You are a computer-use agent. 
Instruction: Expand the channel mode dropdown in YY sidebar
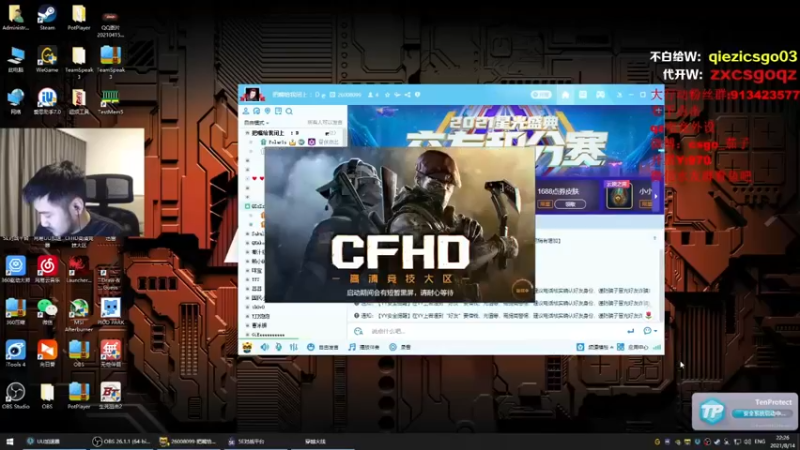coord(256,122)
